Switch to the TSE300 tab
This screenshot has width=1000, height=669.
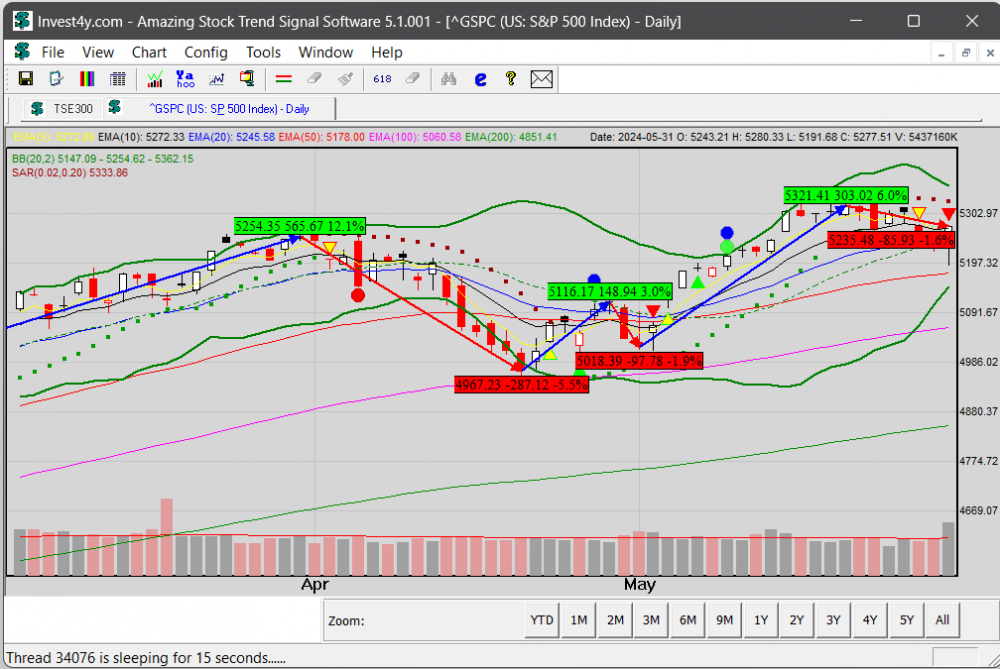point(61,108)
